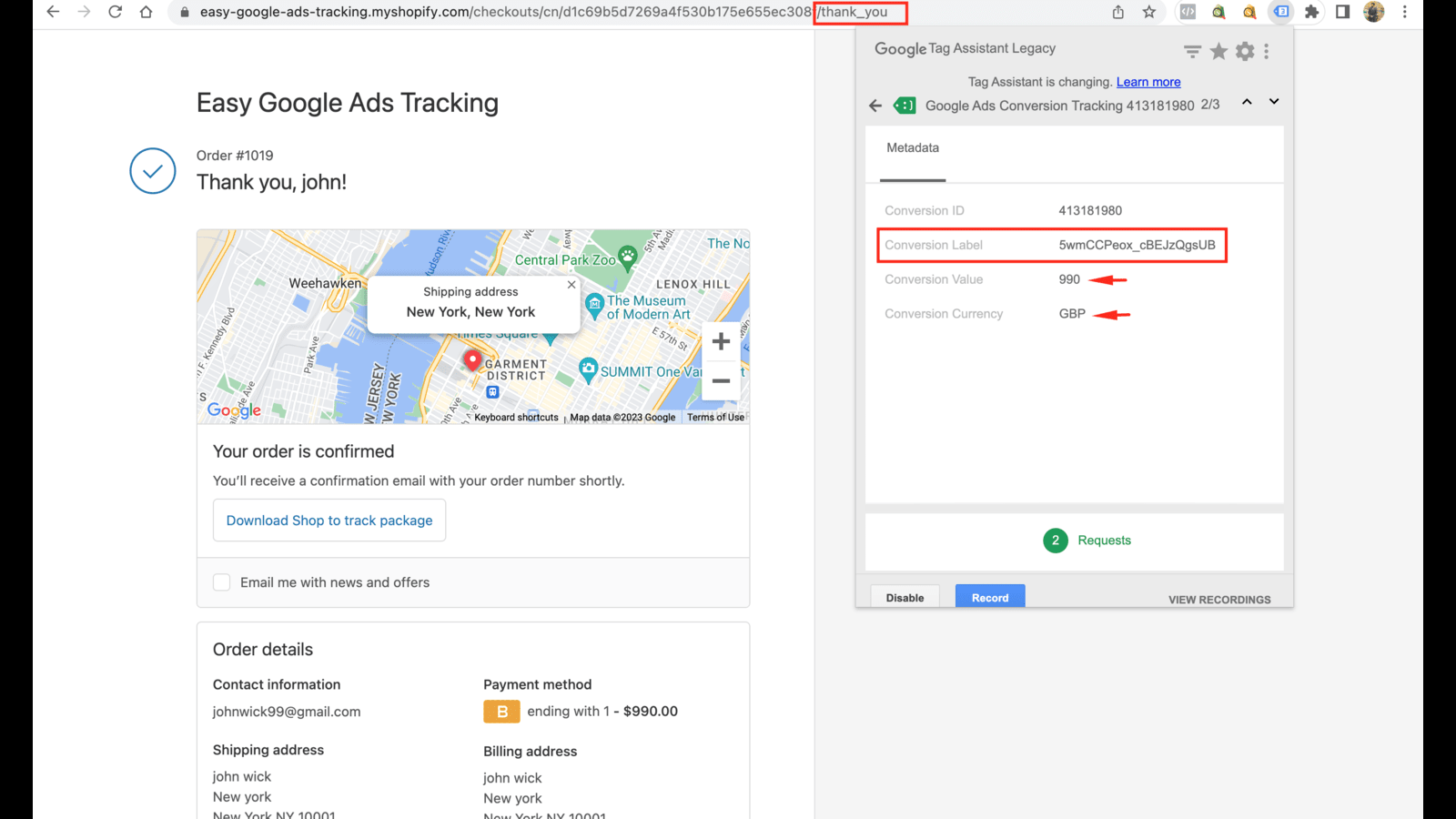Image resolution: width=1456 pixels, height=819 pixels.
Task: Click the orange magnifier extension icon
Action: point(1249,12)
